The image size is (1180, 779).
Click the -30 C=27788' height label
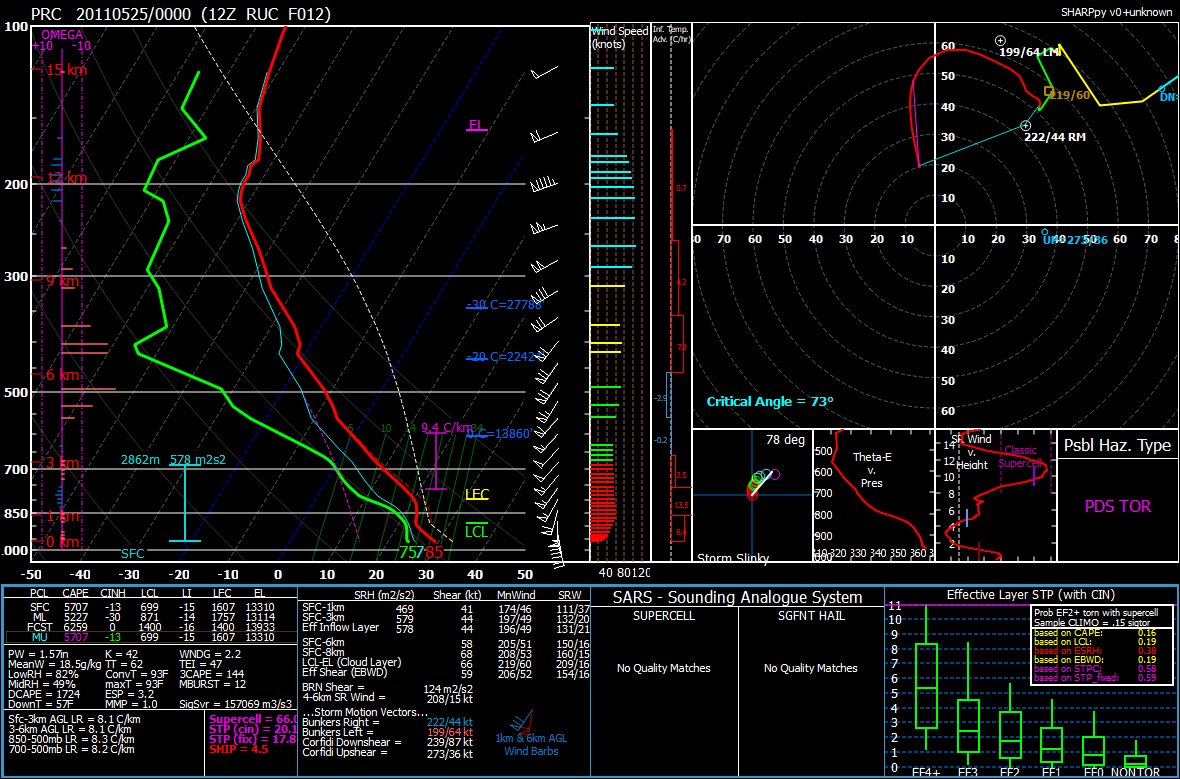[504, 305]
